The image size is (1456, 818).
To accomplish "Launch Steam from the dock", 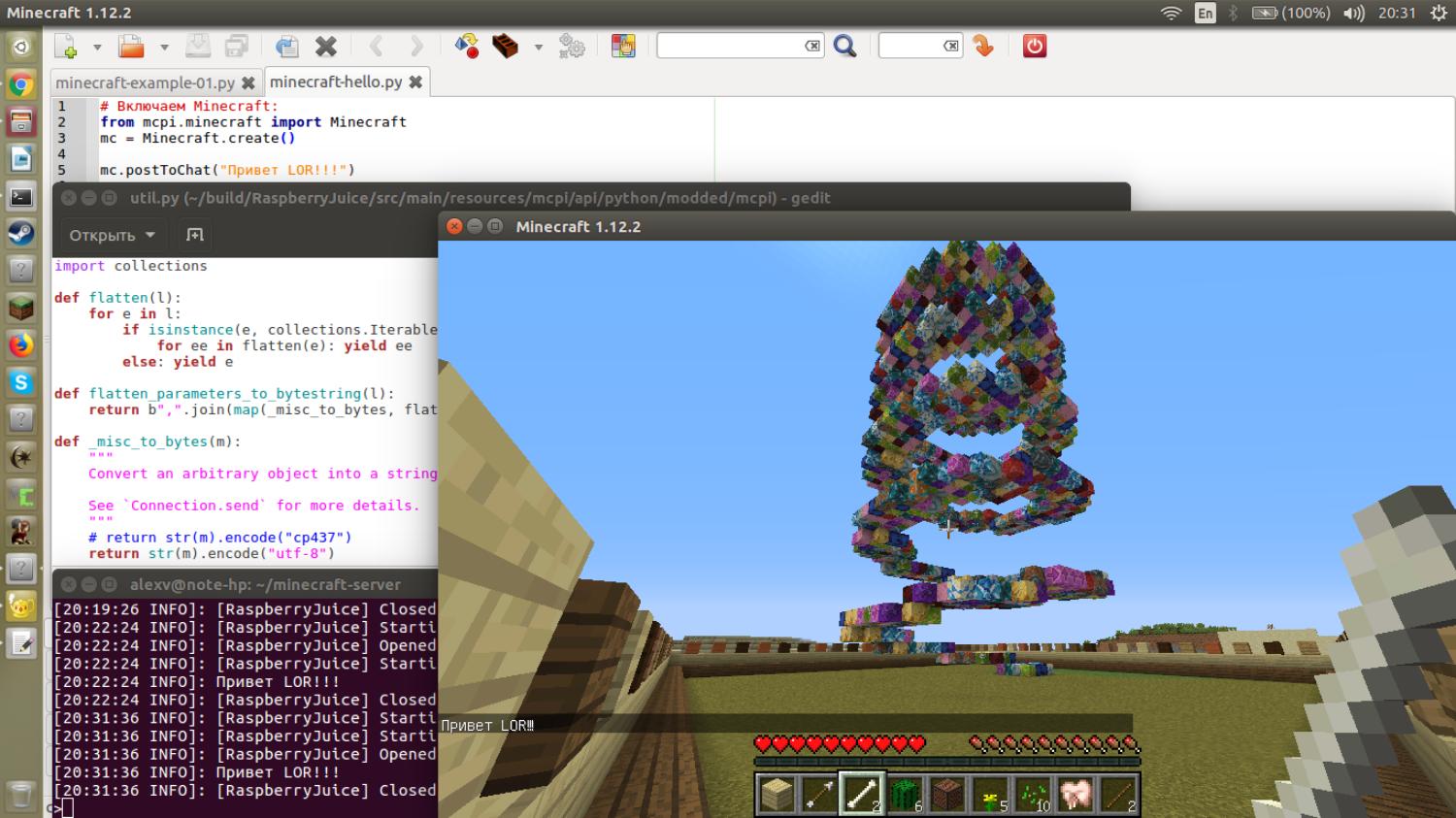I will [21, 233].
